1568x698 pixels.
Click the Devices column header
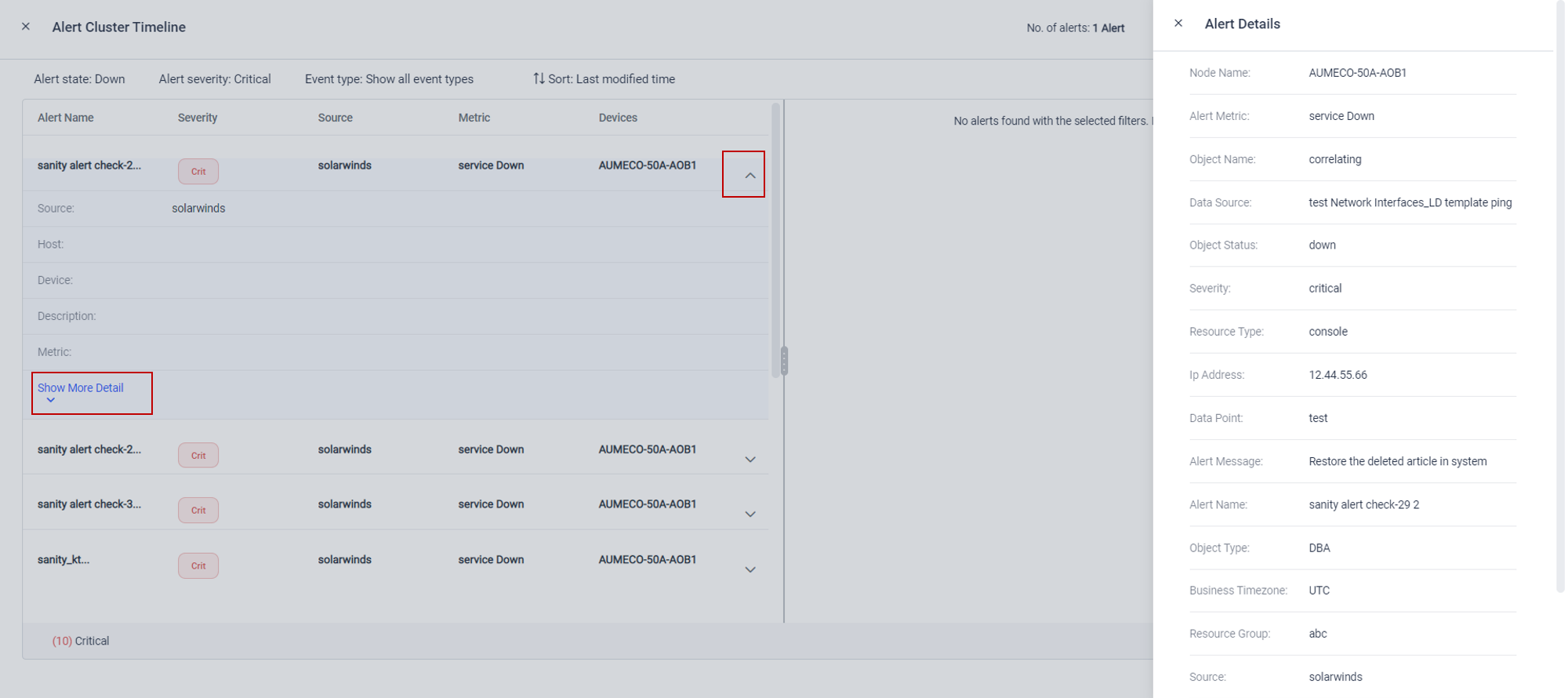pyautogui.click(x=618, y=118)
